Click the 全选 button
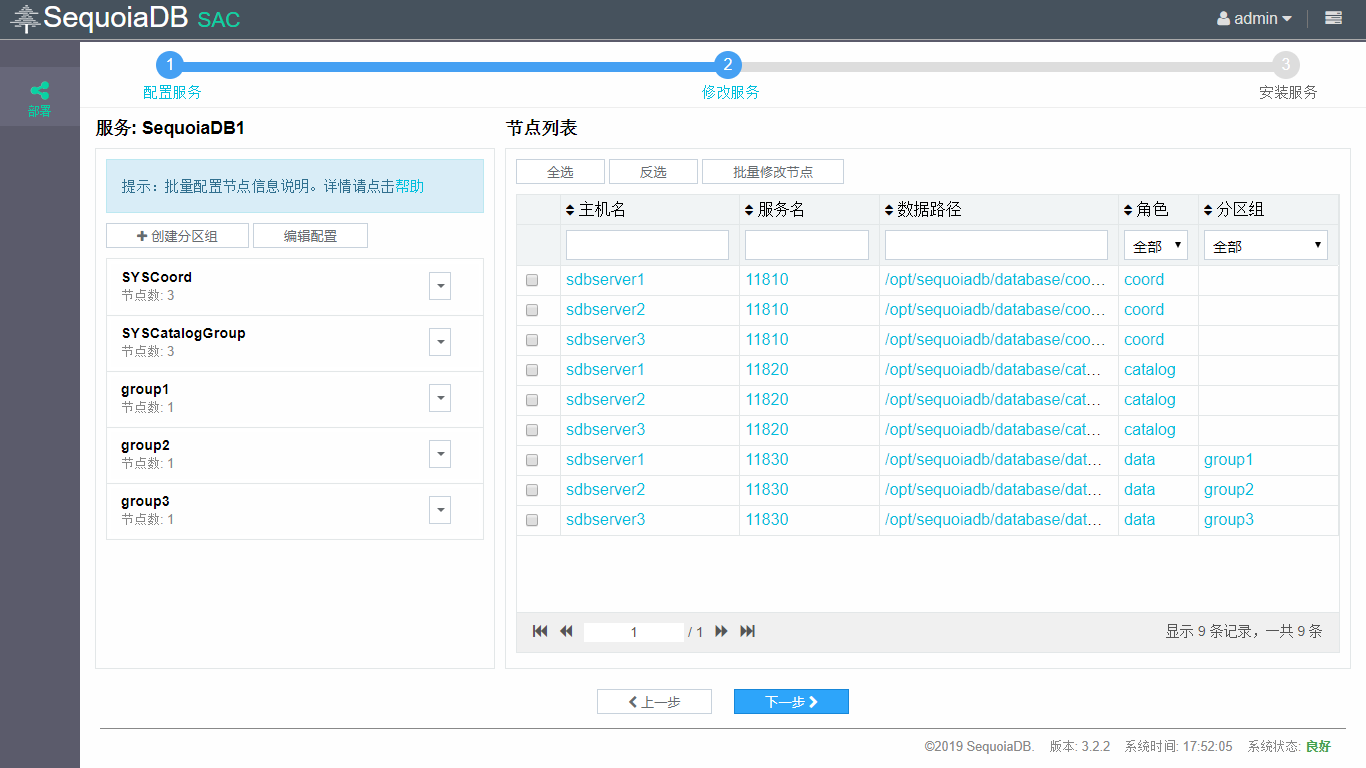Image resolution: width=1366 pixels, height=768 pixels. click(x=560, y=172)
